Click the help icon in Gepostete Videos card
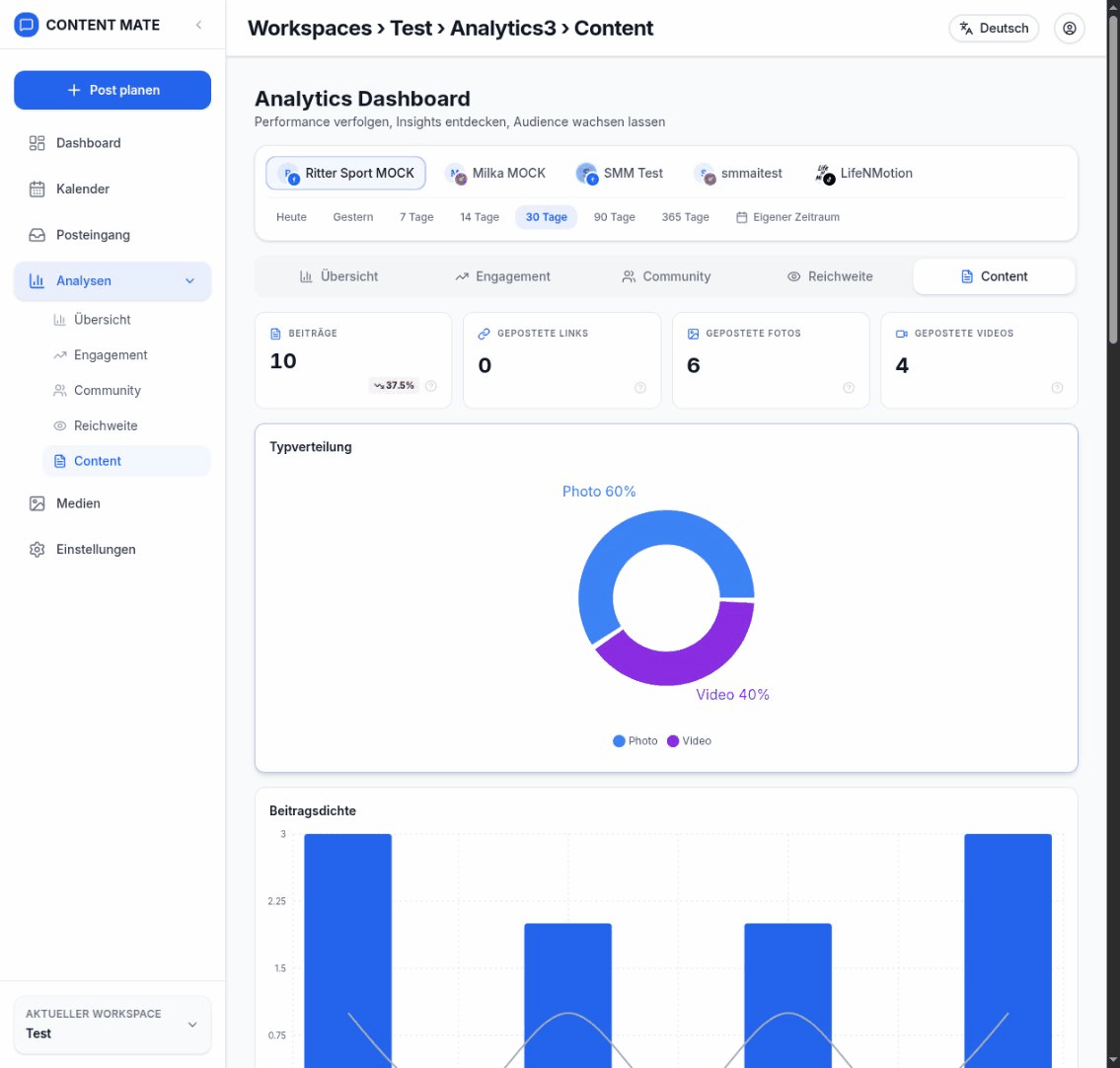Screen dimensions: 1120x1068 1057,388
